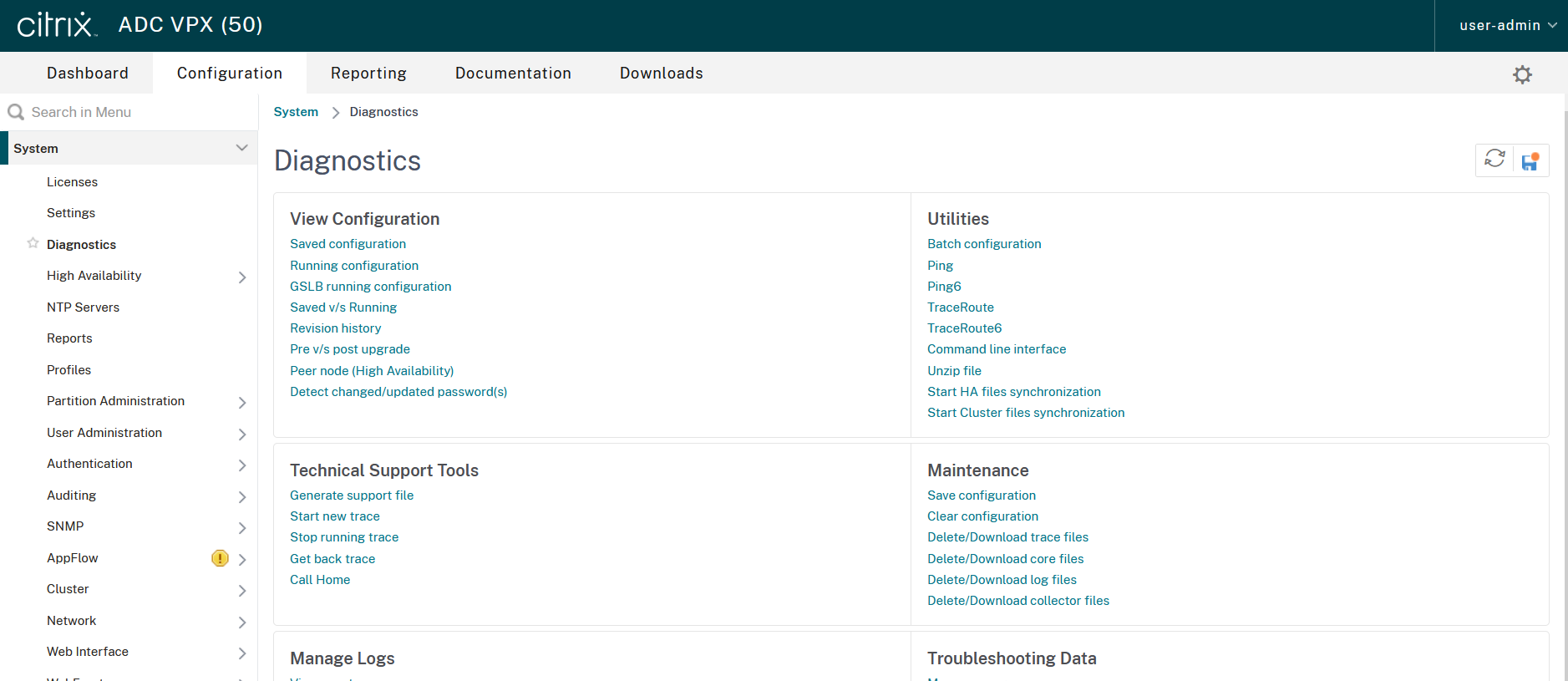
Task: Click the refresh icon on Diagnostics page
Action: point(1494,160)
